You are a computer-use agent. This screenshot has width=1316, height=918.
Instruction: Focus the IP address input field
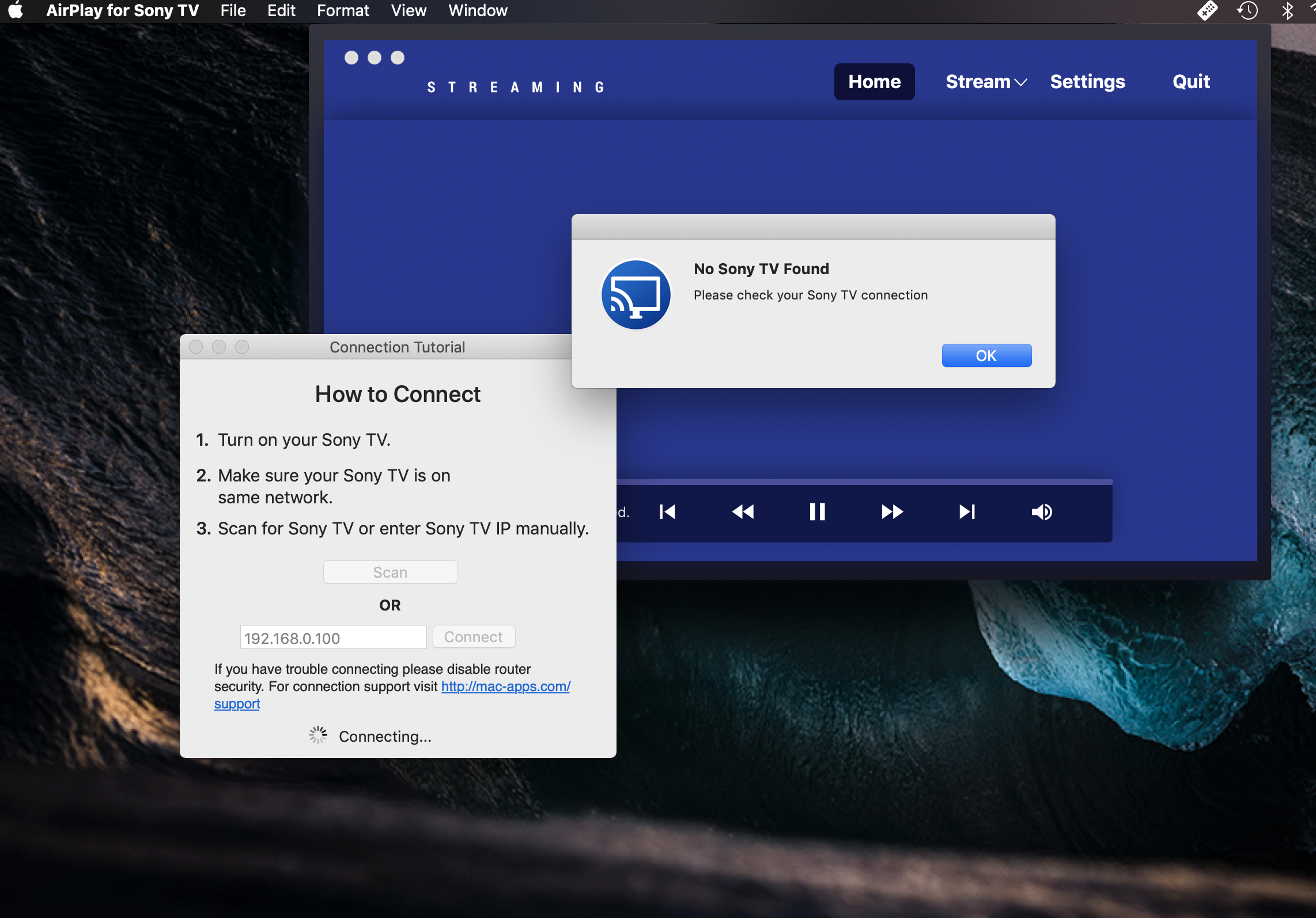[333, 638]
